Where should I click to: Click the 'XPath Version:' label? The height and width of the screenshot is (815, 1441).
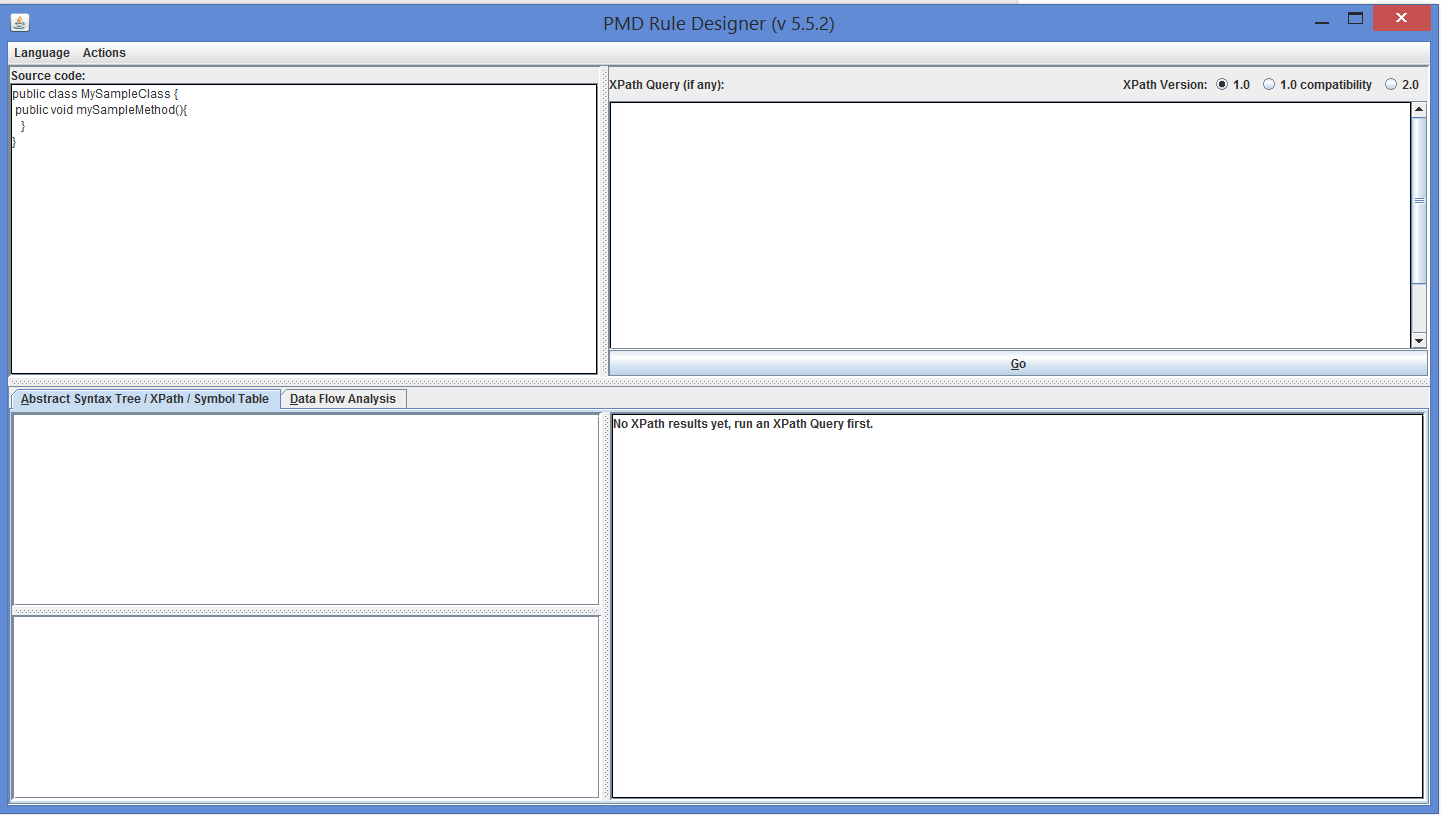pos(1165,85)
